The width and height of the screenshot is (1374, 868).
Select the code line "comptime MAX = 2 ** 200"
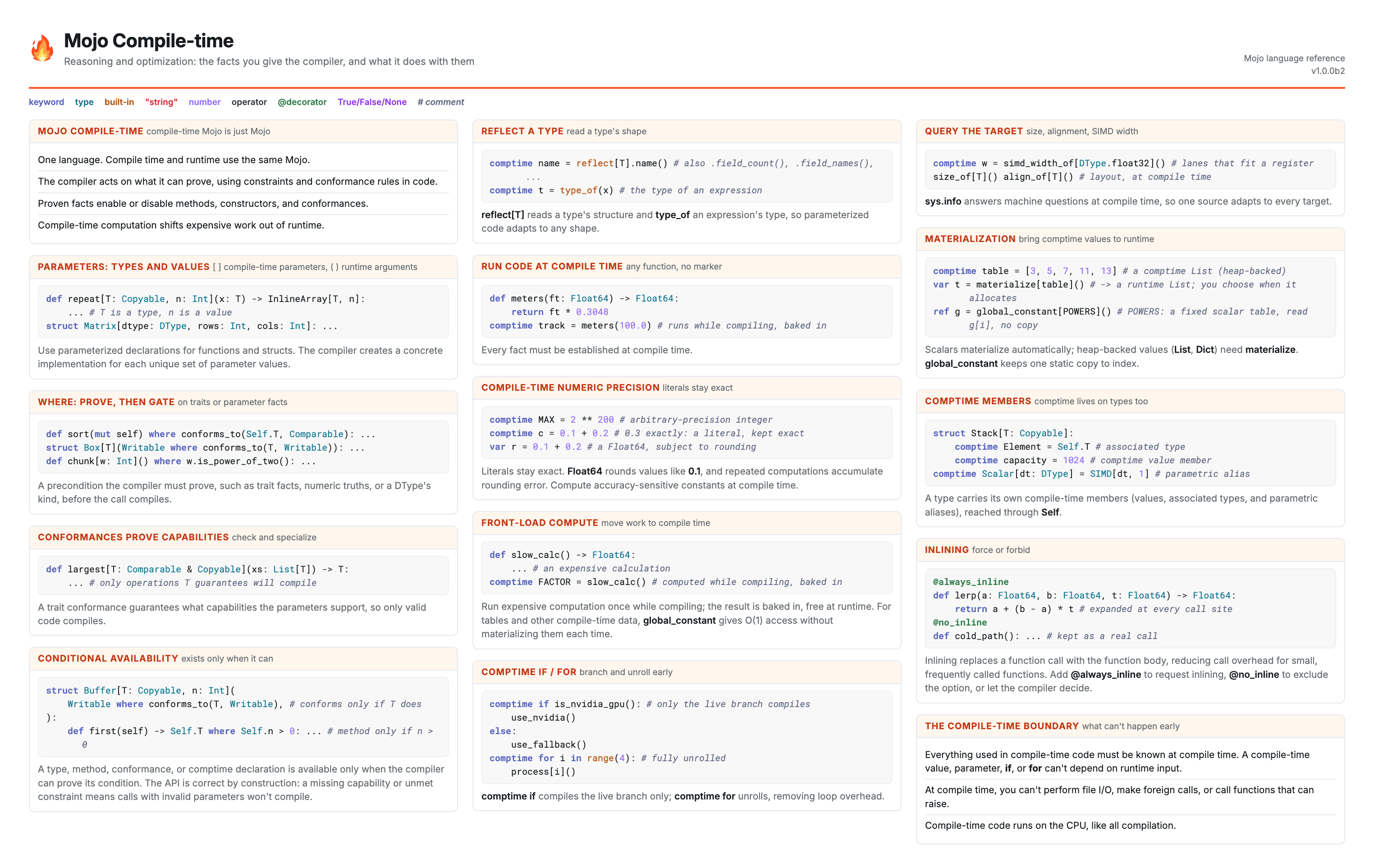[x=631, y=420]
